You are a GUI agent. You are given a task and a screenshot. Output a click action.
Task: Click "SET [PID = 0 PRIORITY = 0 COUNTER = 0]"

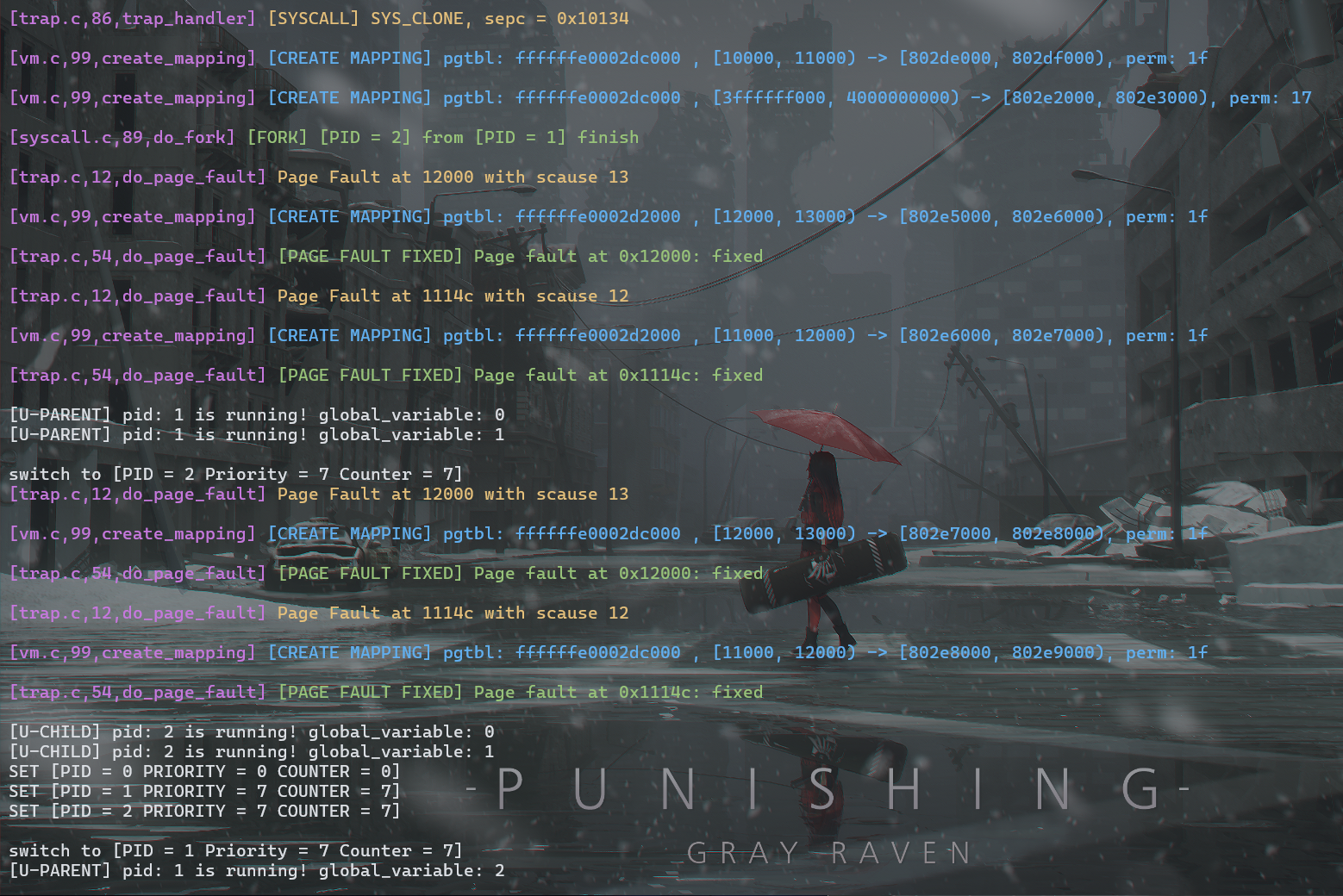point(205,771)
